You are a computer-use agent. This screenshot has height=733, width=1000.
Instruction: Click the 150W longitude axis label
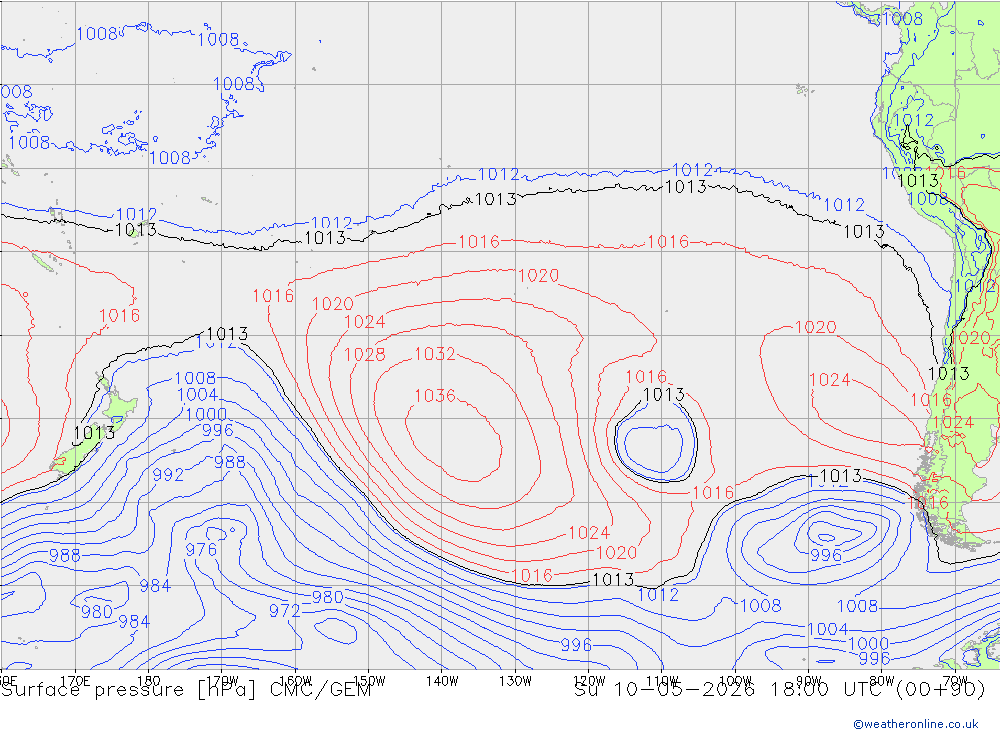pos(369,681)
